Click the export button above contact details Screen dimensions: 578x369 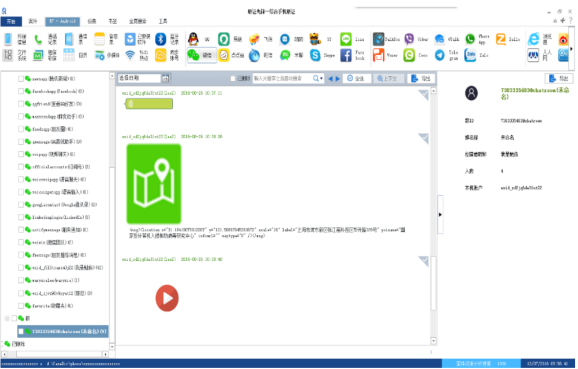point(558,78)
